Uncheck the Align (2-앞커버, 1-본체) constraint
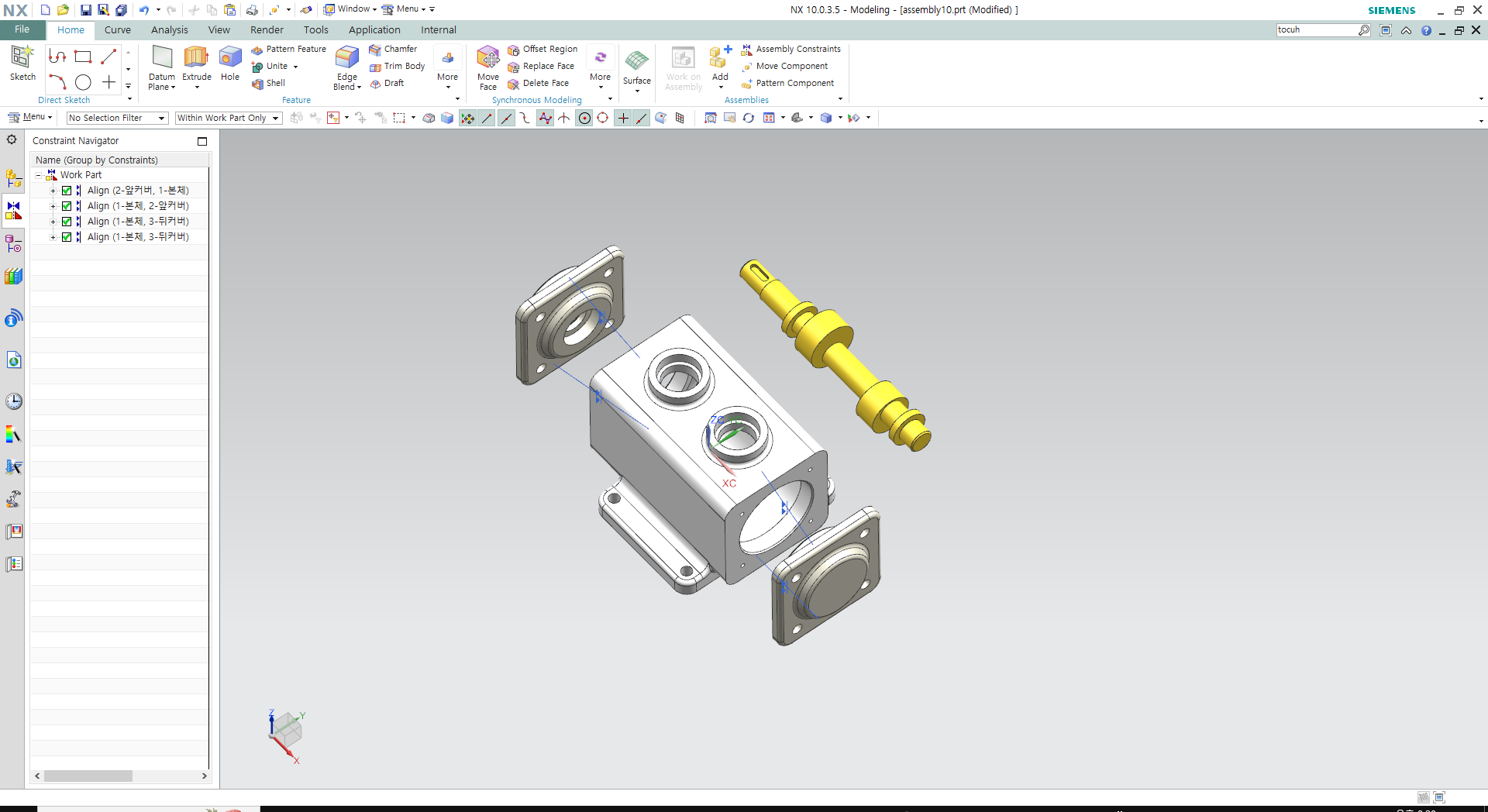This screenshot has width=1488, height=812. (x=67, y=191)
